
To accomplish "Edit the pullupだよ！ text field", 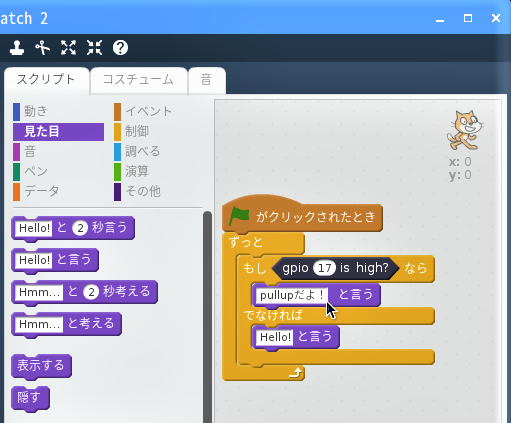I will (292, 295).
